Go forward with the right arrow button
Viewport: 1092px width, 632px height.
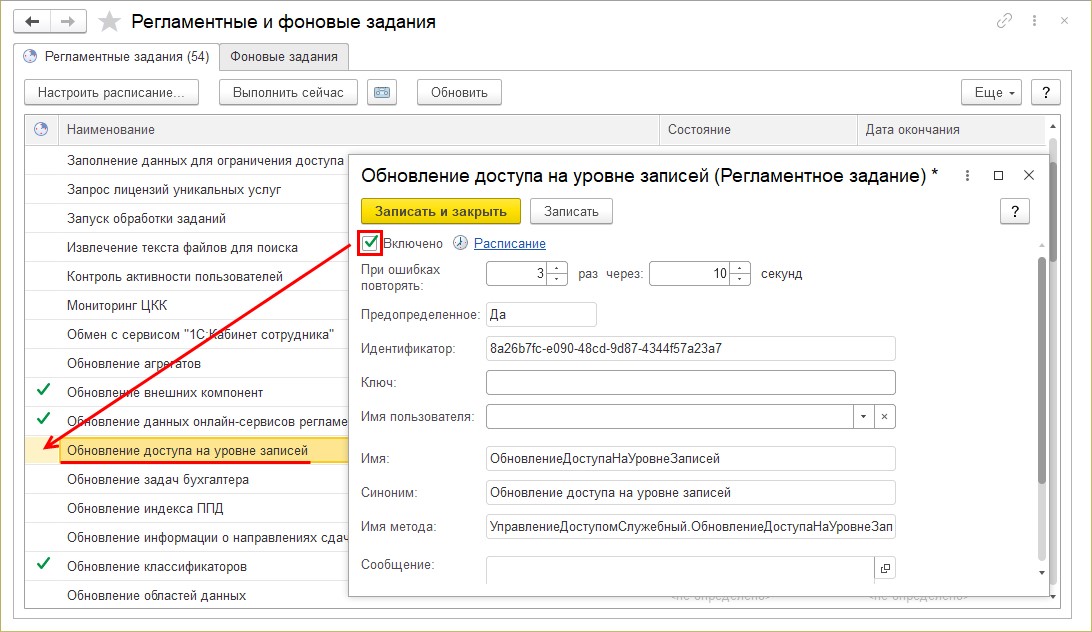click(68, 22)
